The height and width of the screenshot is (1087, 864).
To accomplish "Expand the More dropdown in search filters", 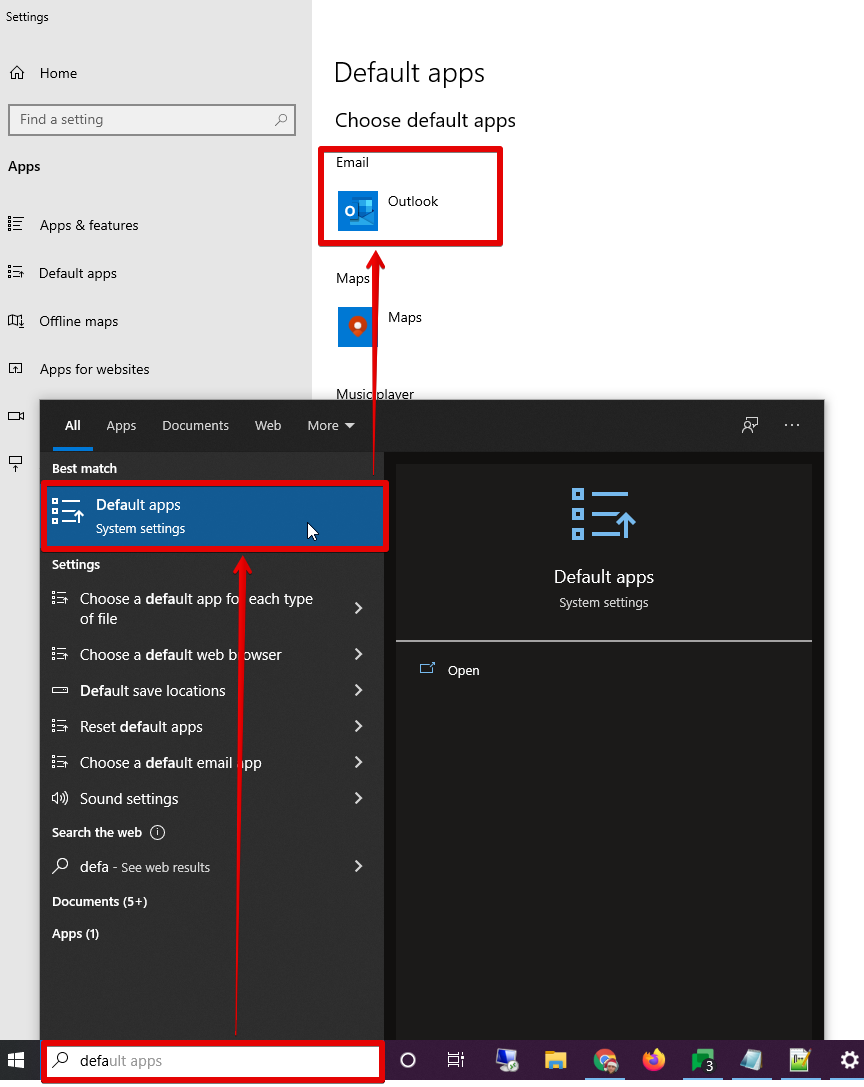I will click(x=331, y=426).
